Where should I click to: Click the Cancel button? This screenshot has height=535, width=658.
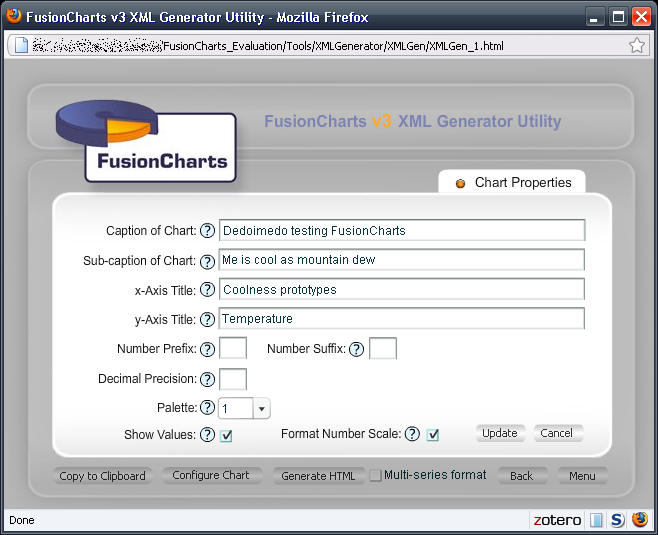coord(557,434)
